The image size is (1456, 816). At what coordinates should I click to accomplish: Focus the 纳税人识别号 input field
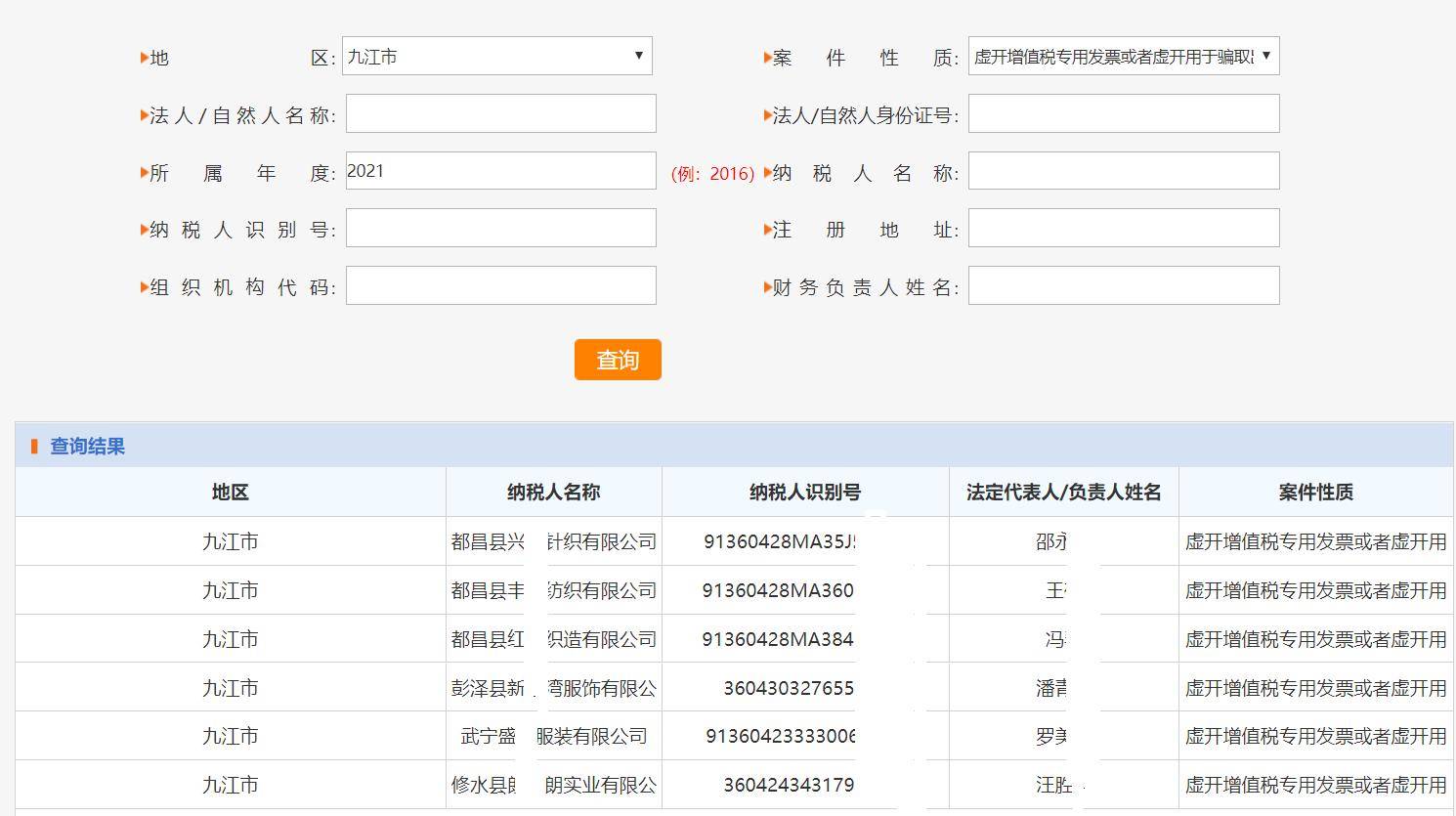[500, 228]
